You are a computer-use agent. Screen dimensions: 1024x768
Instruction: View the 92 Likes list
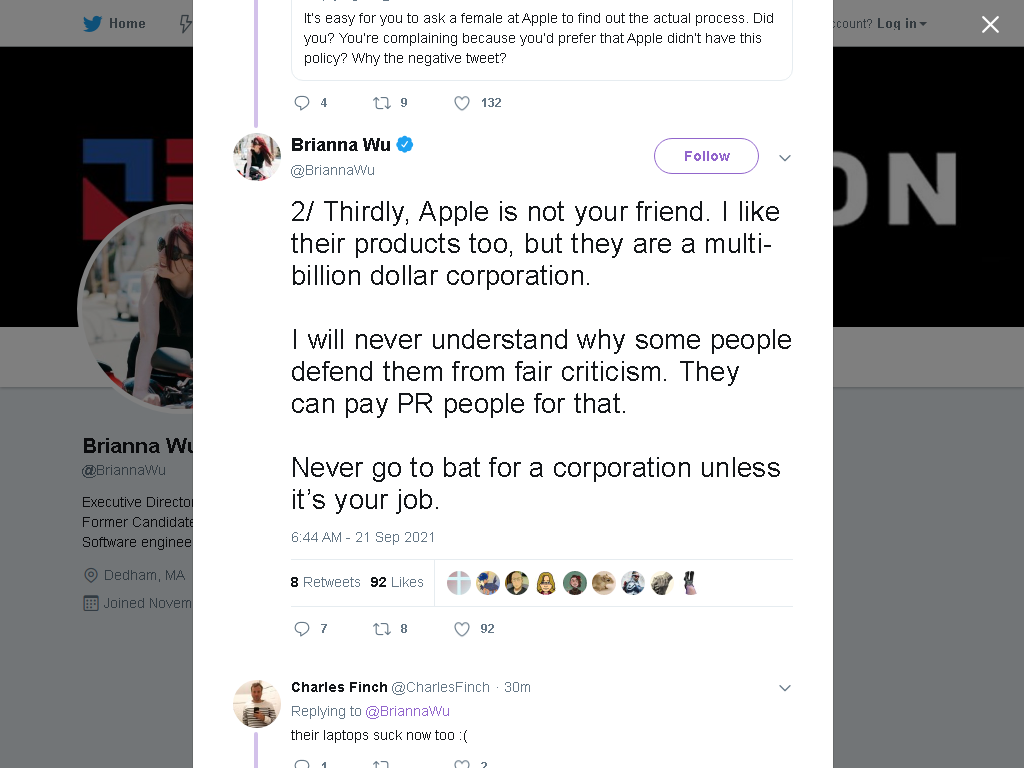click(x=396, y=582)
